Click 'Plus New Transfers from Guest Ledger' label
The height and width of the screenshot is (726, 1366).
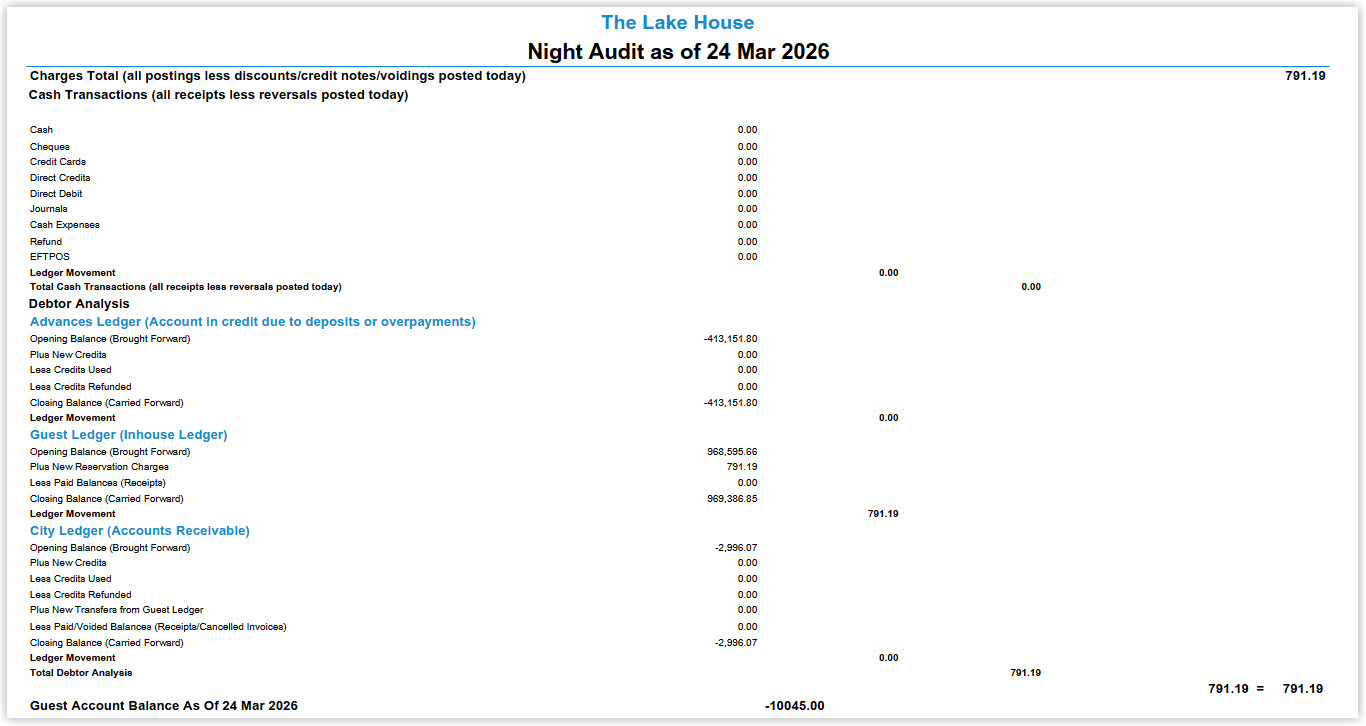117,610
